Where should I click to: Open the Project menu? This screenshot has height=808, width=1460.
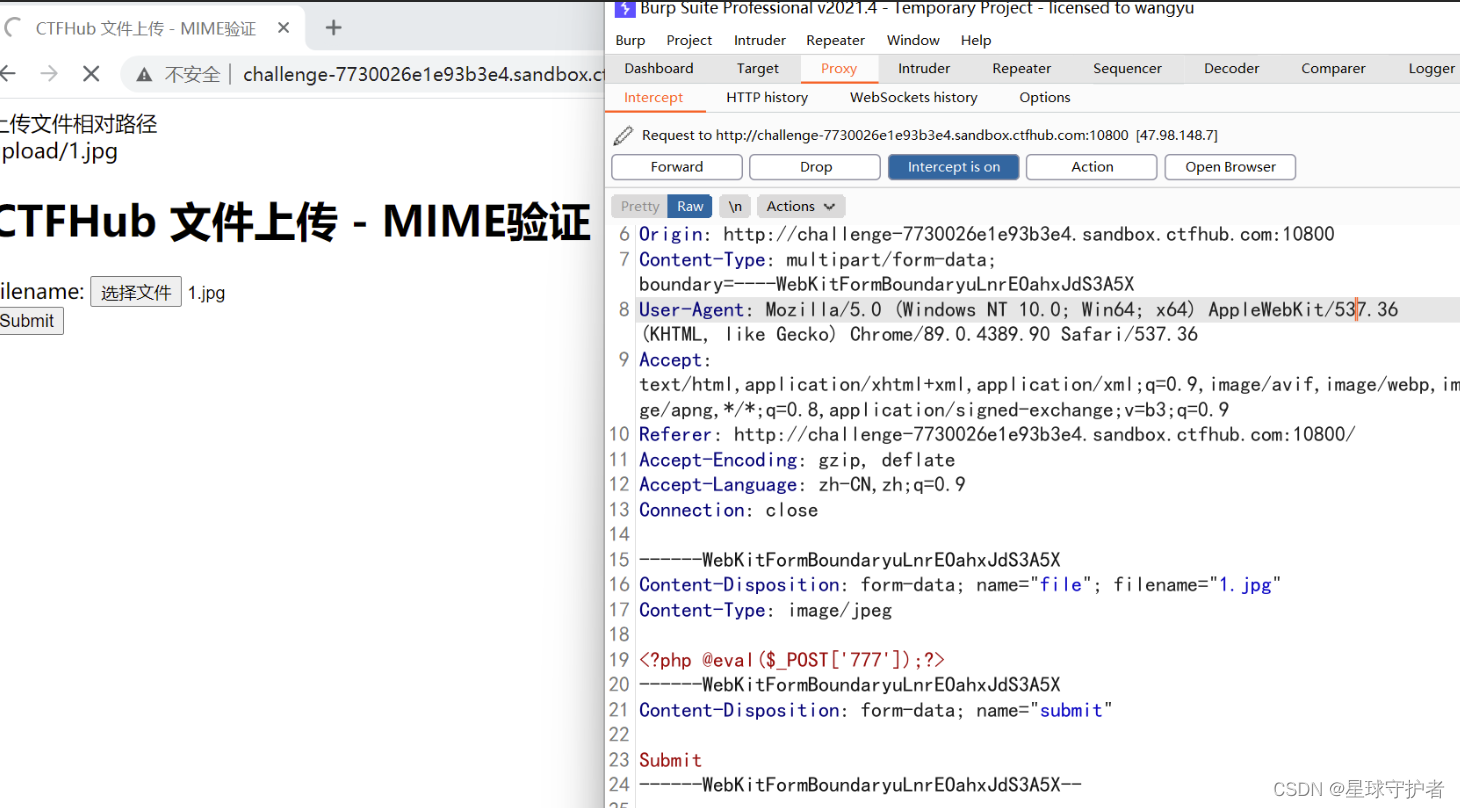click(689, 40)
